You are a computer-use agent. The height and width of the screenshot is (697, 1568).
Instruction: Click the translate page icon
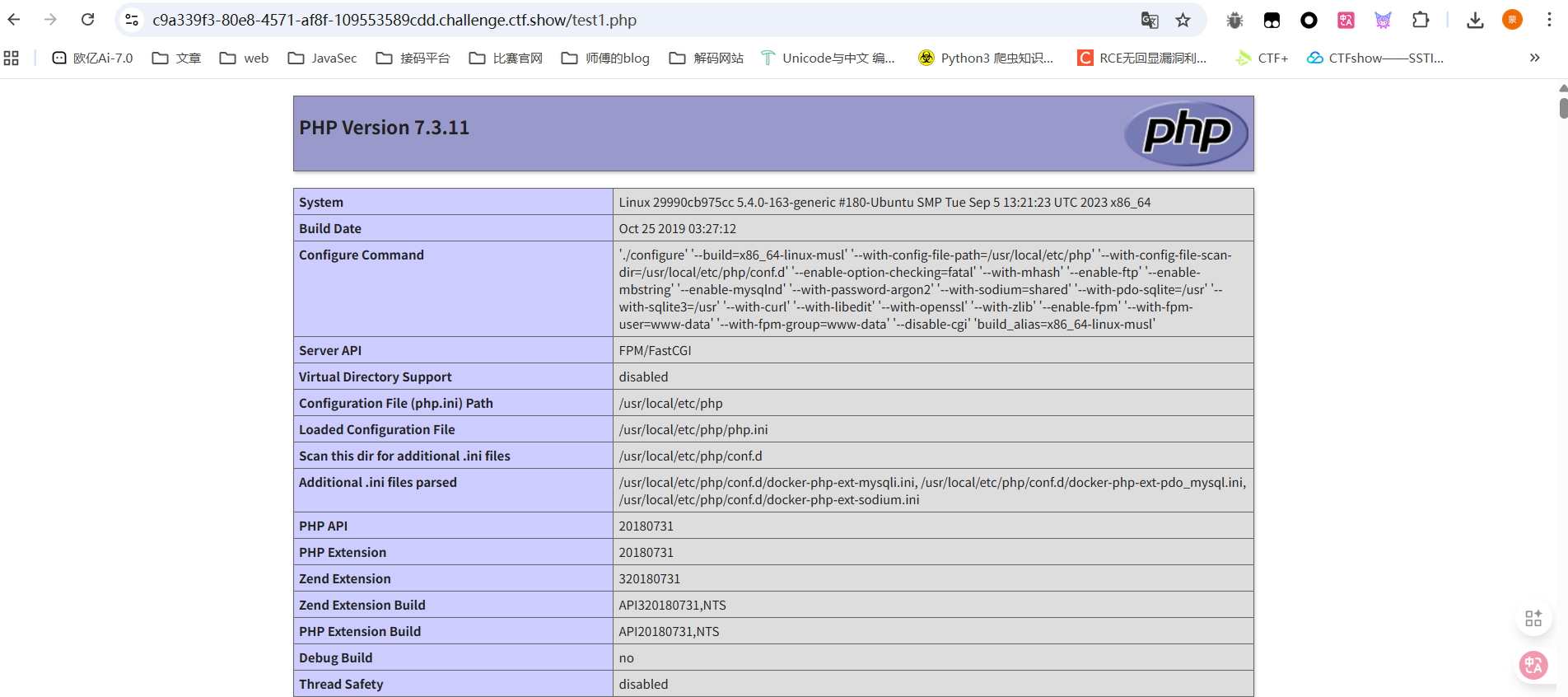tap(1149, 20)
